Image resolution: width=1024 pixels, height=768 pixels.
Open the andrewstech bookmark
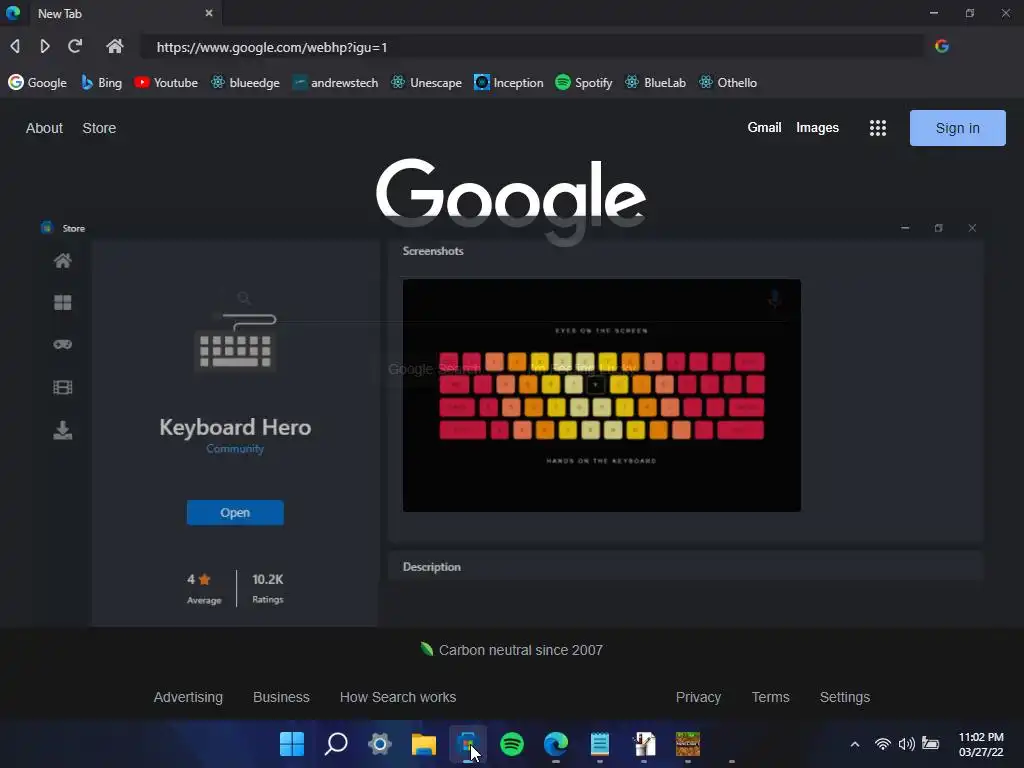coord(335,82)
